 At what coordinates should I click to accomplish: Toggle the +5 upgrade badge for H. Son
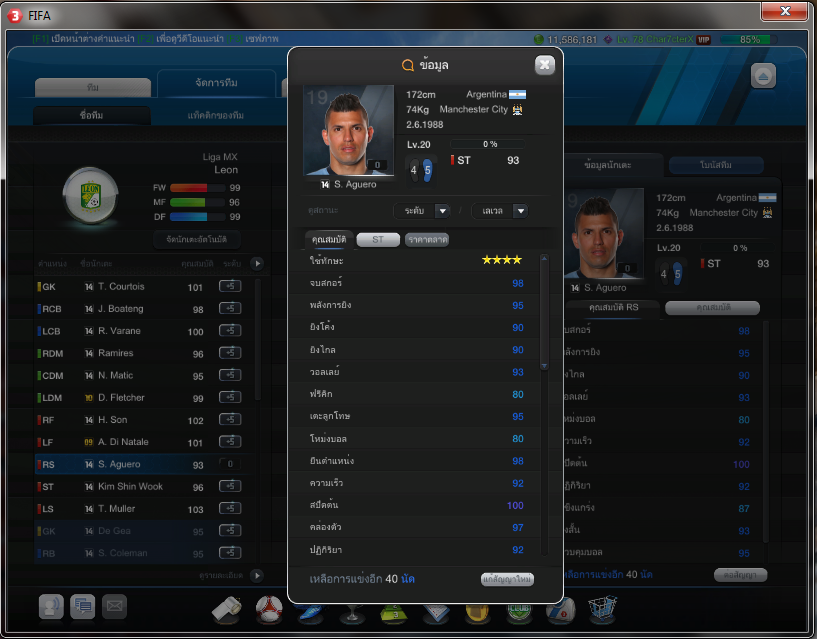pos(230,420)
